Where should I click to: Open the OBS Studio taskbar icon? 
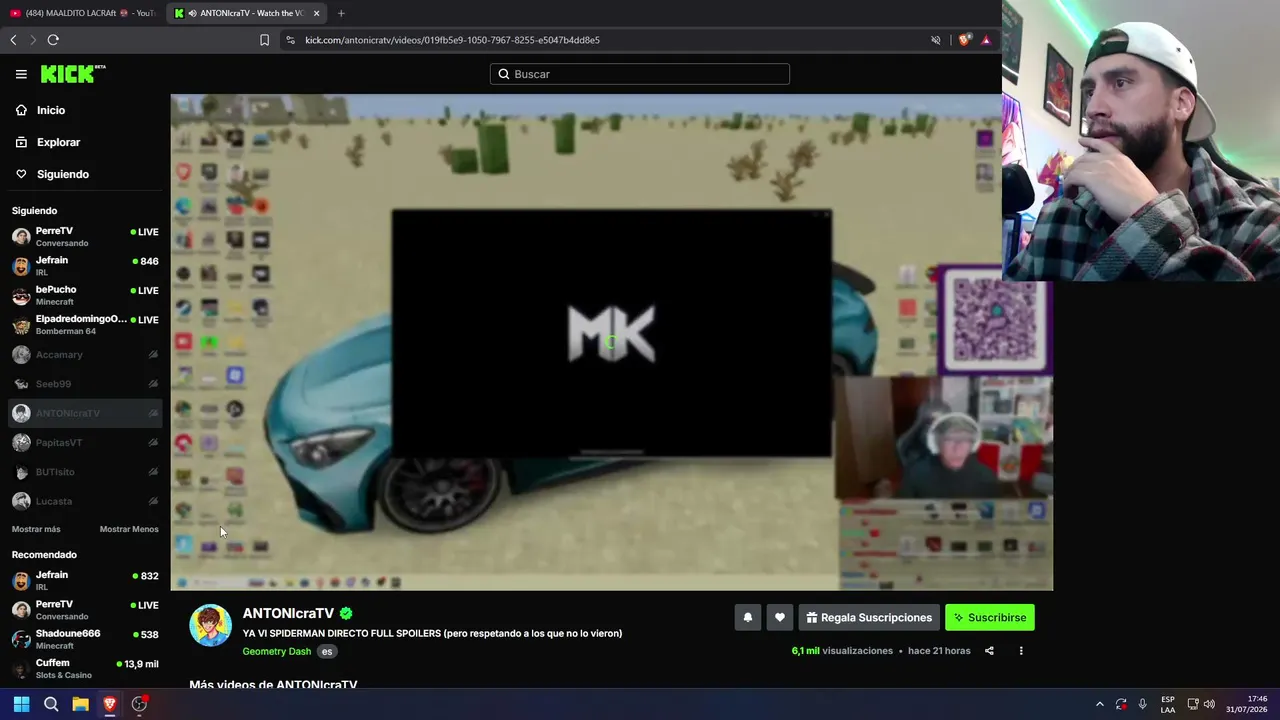tap(139, 704)
